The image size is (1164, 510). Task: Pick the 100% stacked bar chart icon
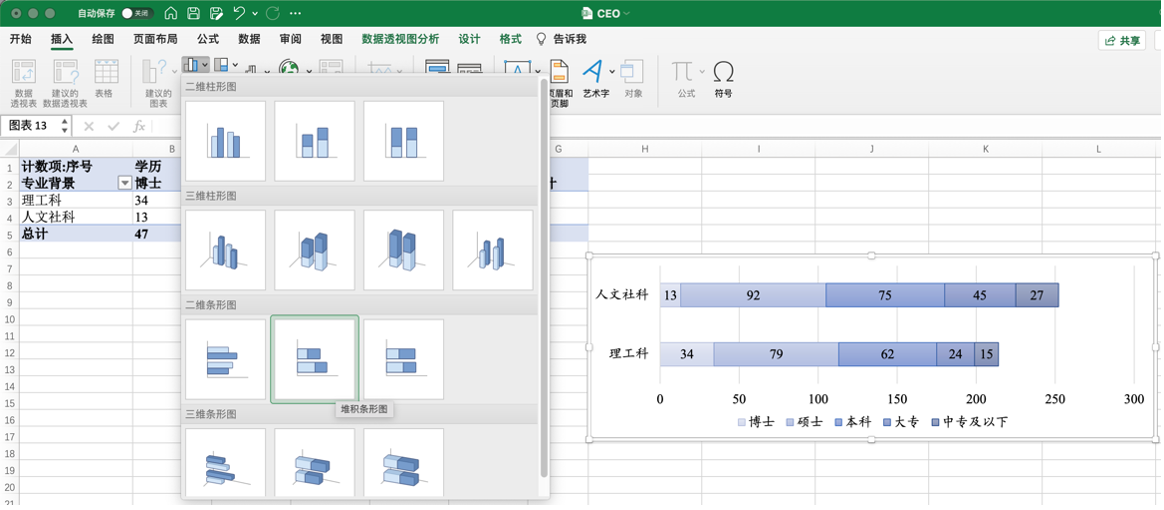click(x=403, y=359)
